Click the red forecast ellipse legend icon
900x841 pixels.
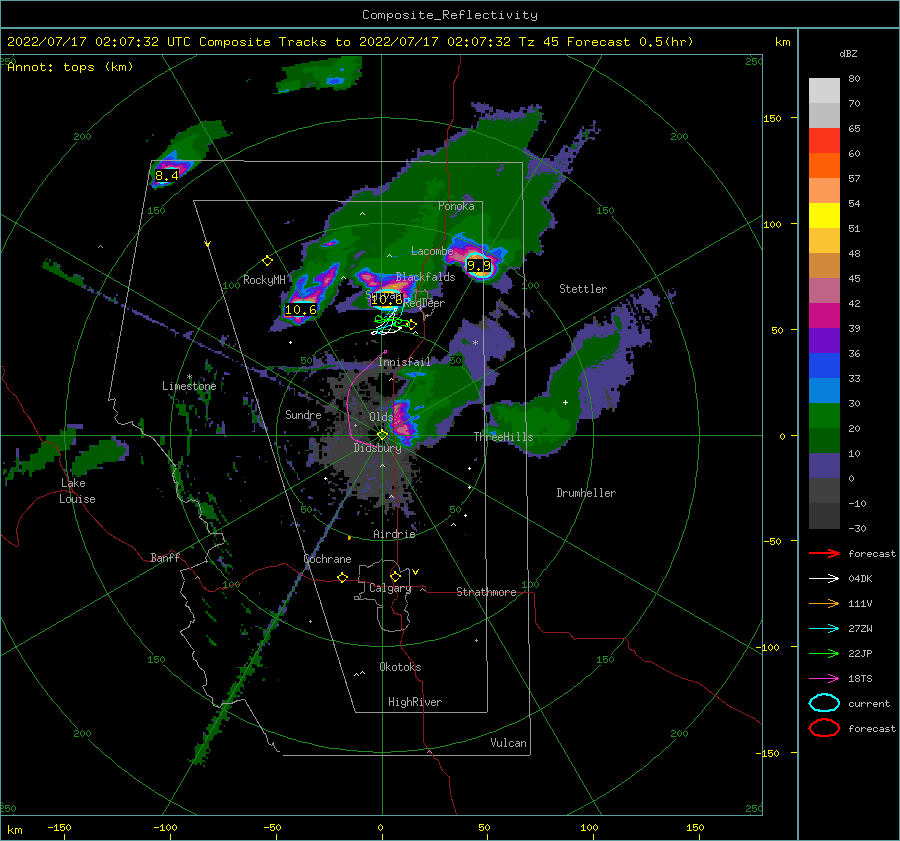point(824,728)
